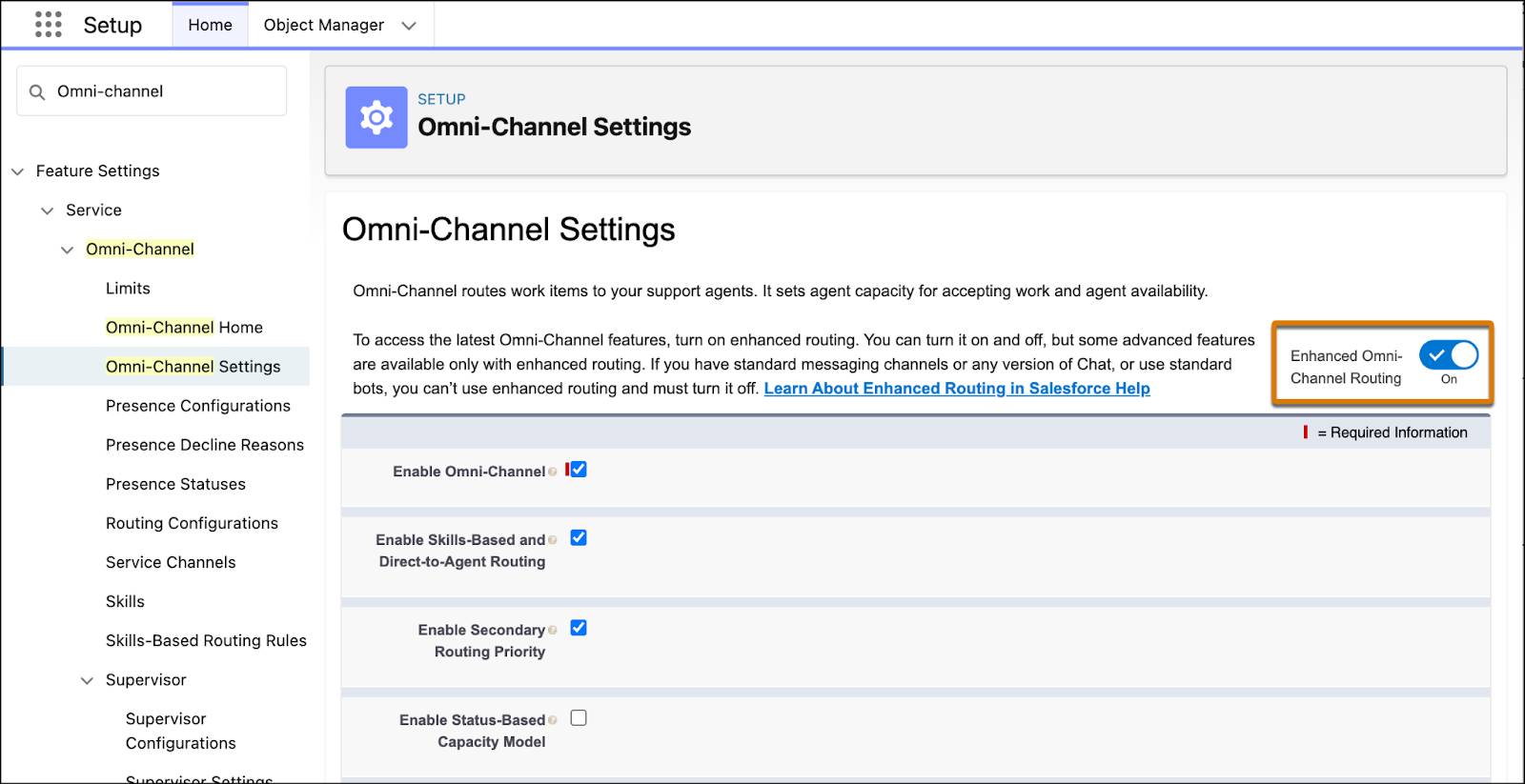Open help info icon beside Enable Secondary Routing Priority
1525x784 pixels.
point(553,631)
